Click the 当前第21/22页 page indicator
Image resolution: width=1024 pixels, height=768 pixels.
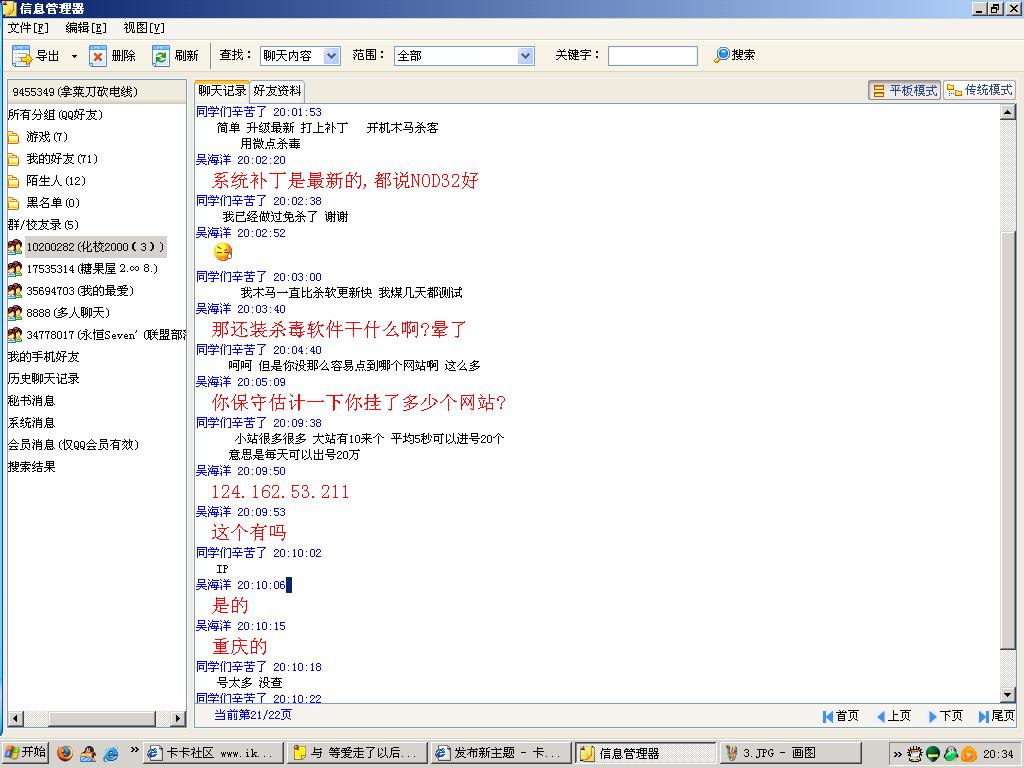(x=253, y=715)
